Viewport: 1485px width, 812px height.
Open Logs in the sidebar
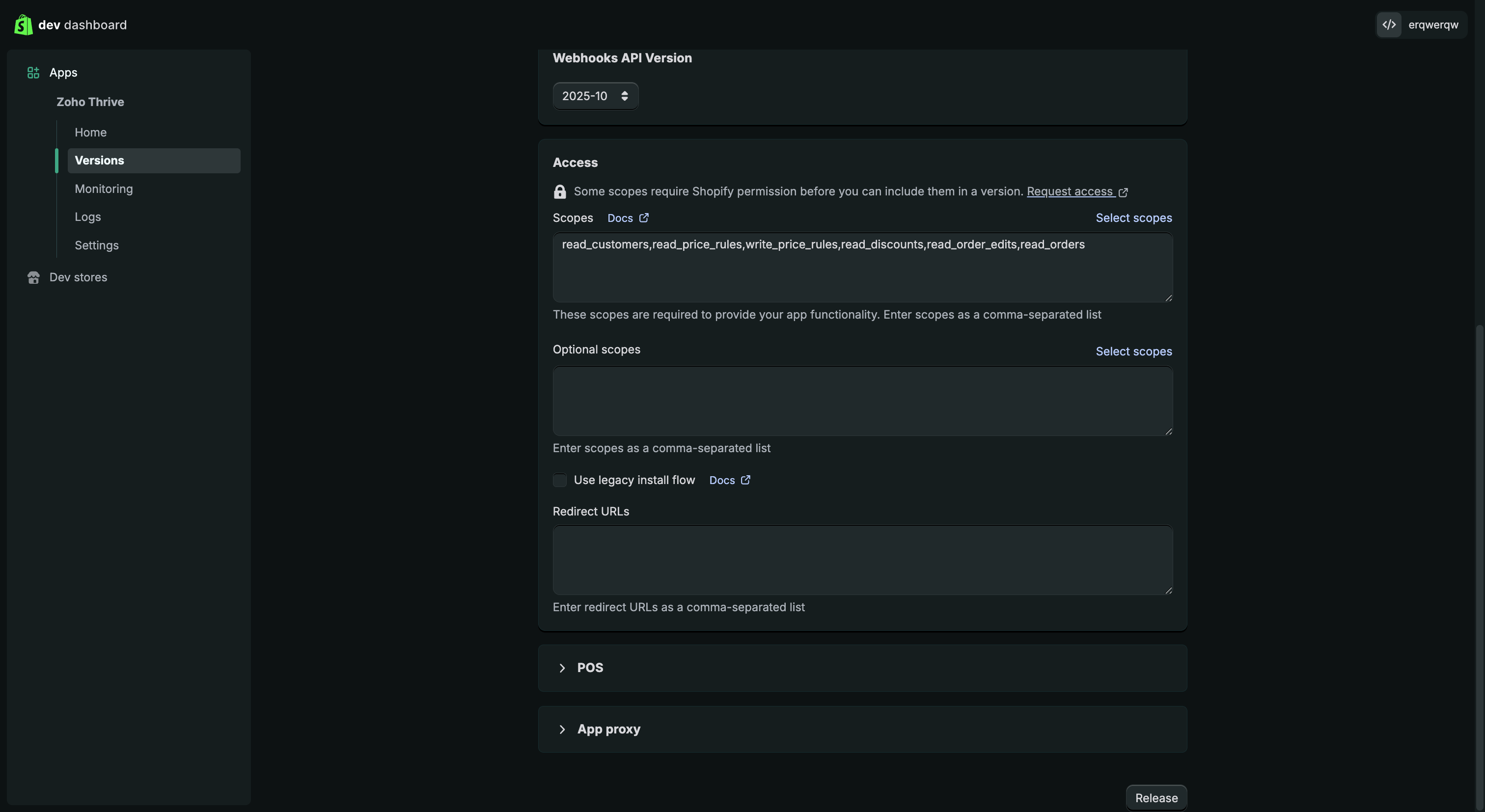(87, 217)
